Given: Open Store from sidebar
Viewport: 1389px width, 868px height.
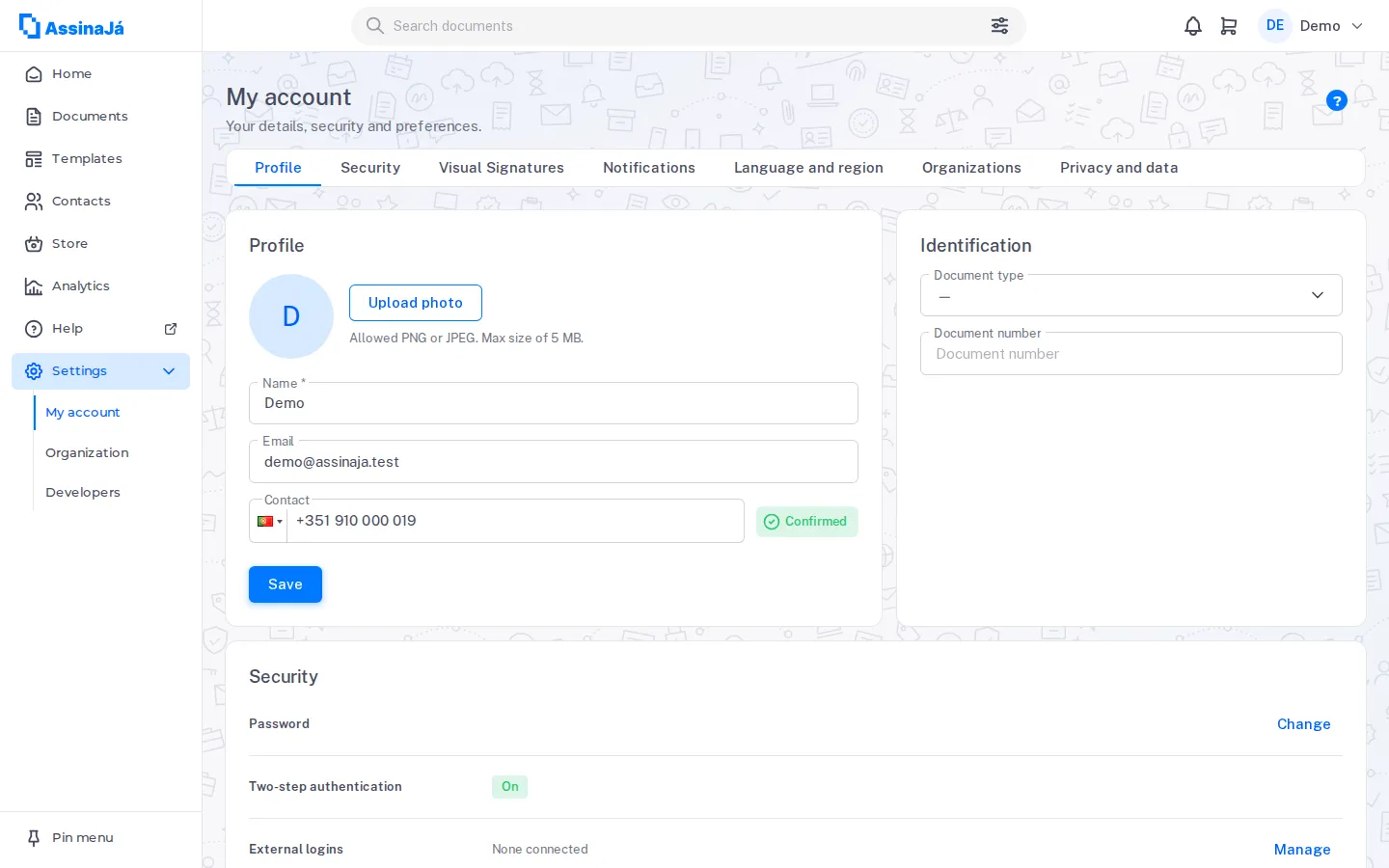Looking at the screenshot, I should coord(100,244).
